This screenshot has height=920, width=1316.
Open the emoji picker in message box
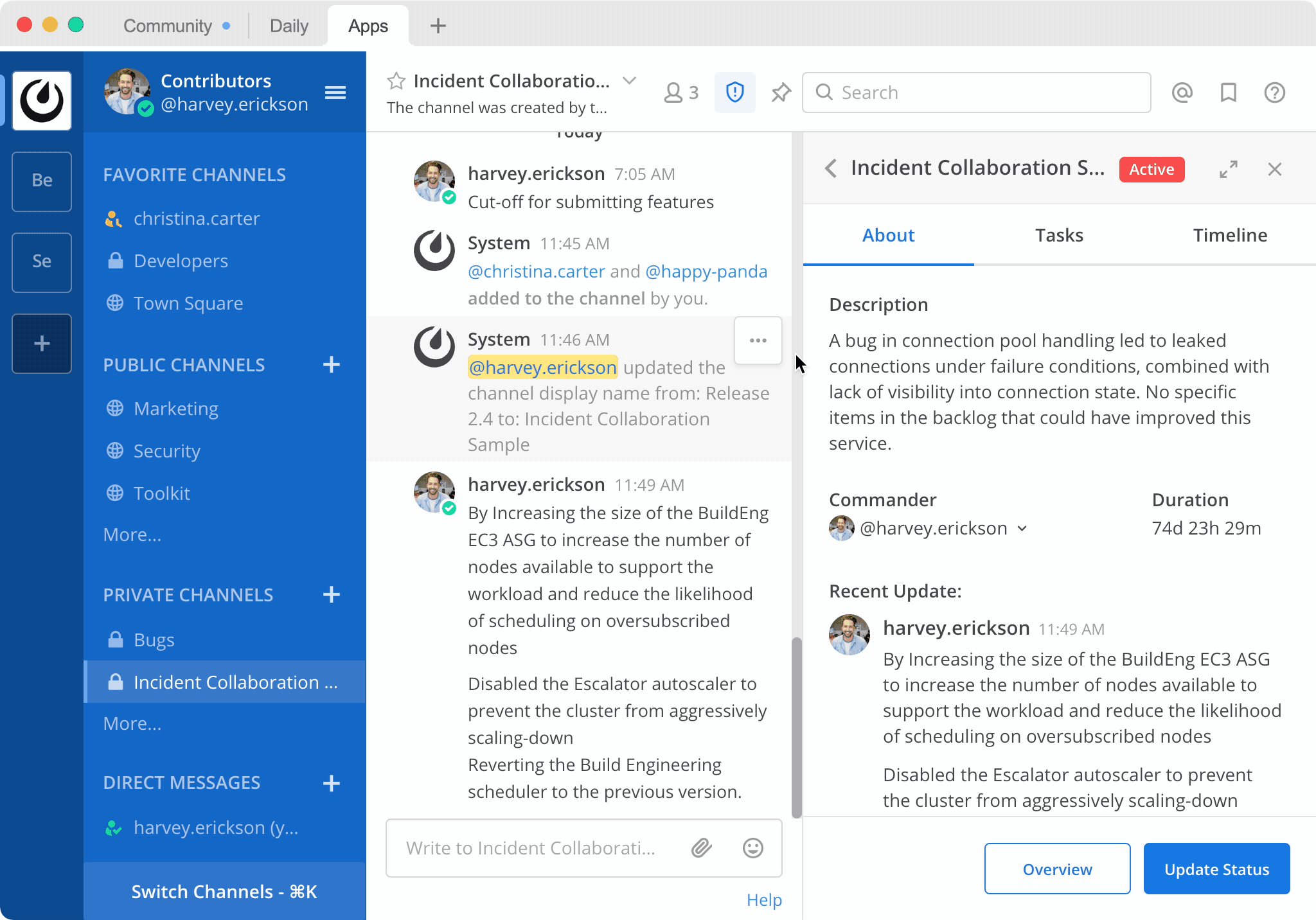(752, 848)
